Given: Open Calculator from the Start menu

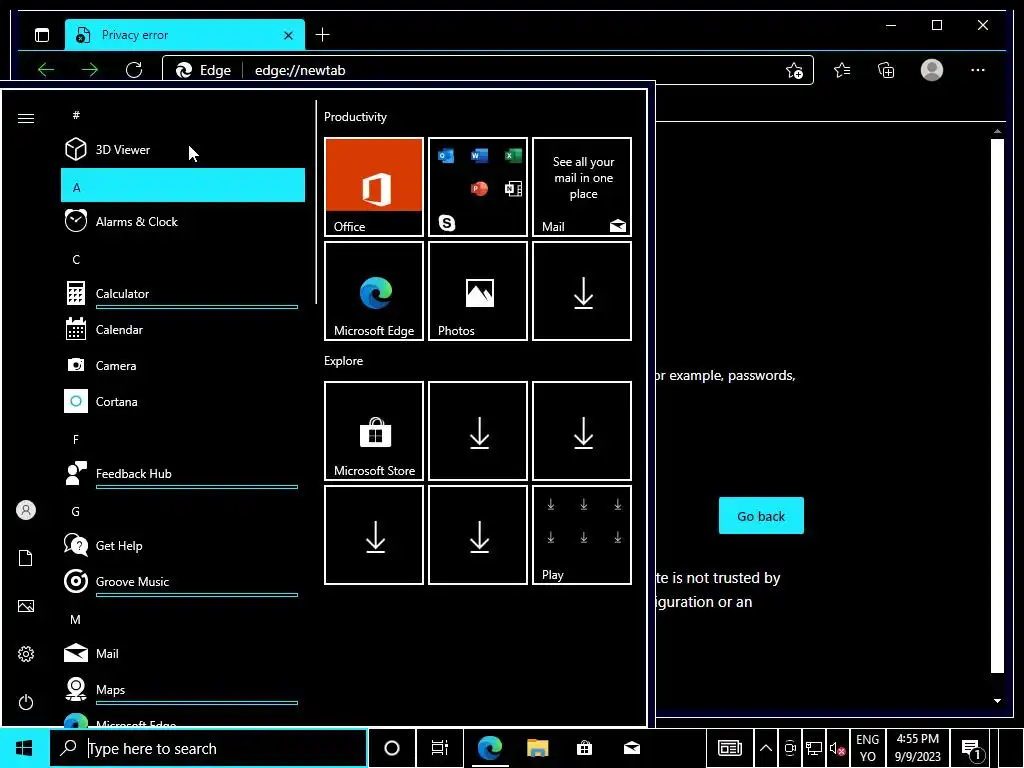Looking at the screenshot, I should pyautogui.click(x=183, y=293).
